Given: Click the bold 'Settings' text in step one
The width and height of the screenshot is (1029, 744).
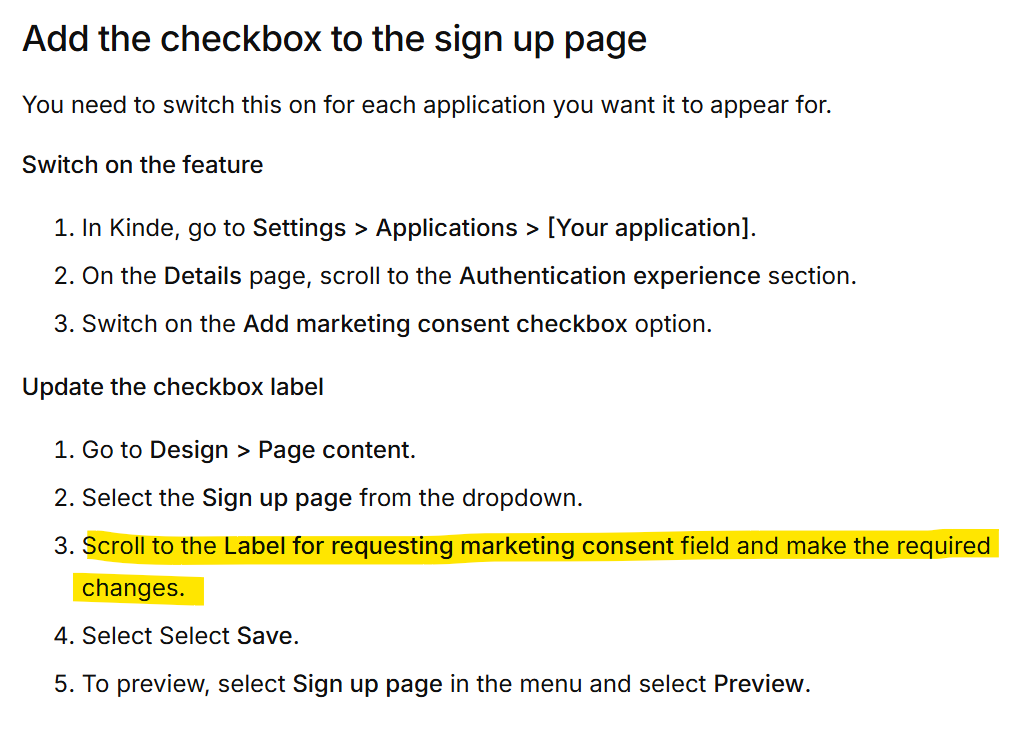Looking at the screenshot, I should coord(299,228).
